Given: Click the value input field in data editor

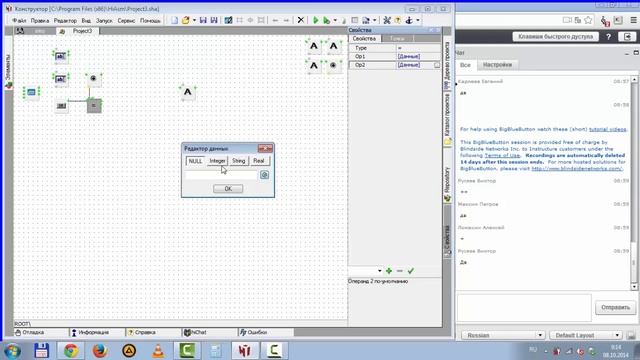Looking at the screenshot, I should point(221,175).
